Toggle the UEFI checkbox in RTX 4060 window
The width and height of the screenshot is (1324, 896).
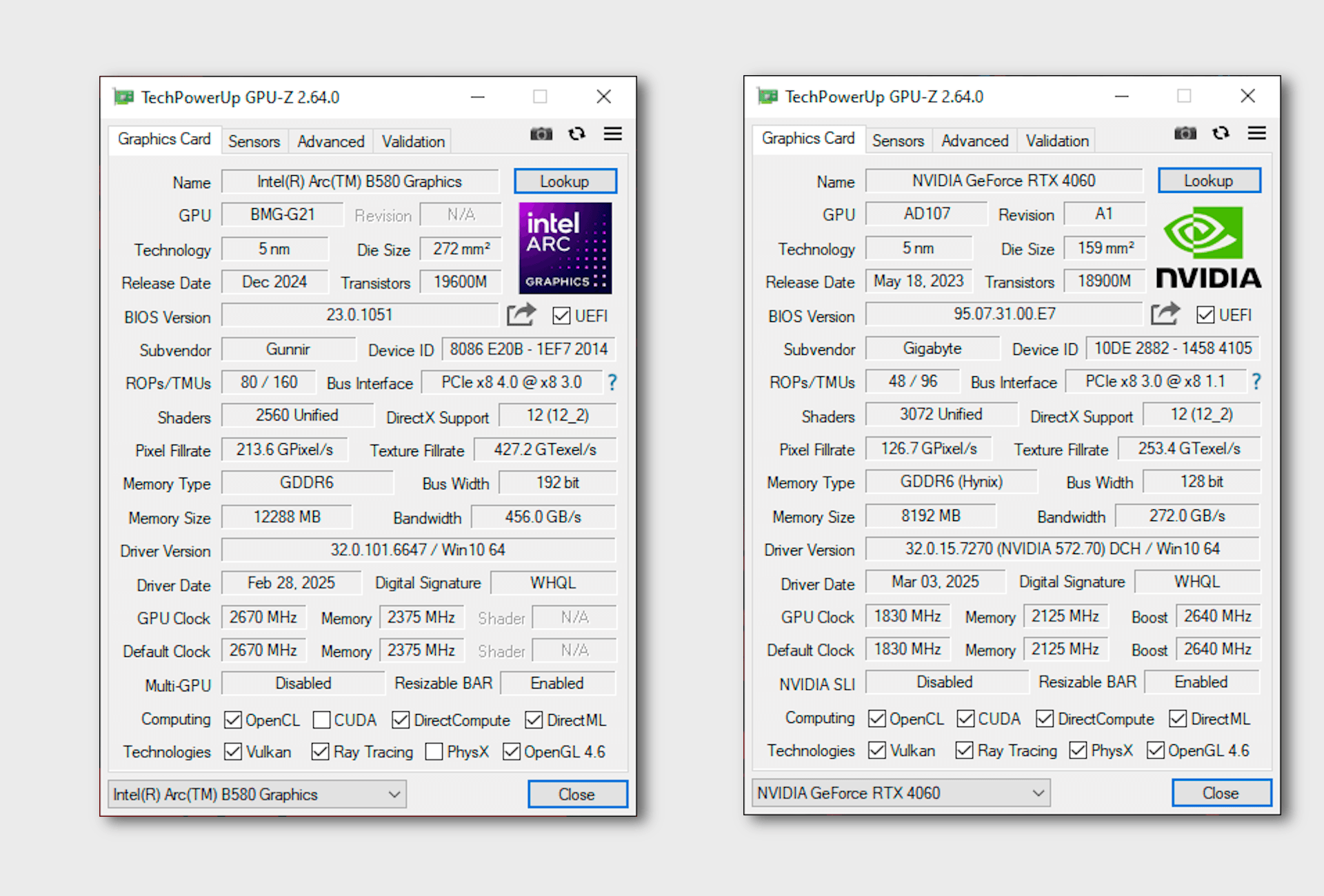(x=1205, y=315)
